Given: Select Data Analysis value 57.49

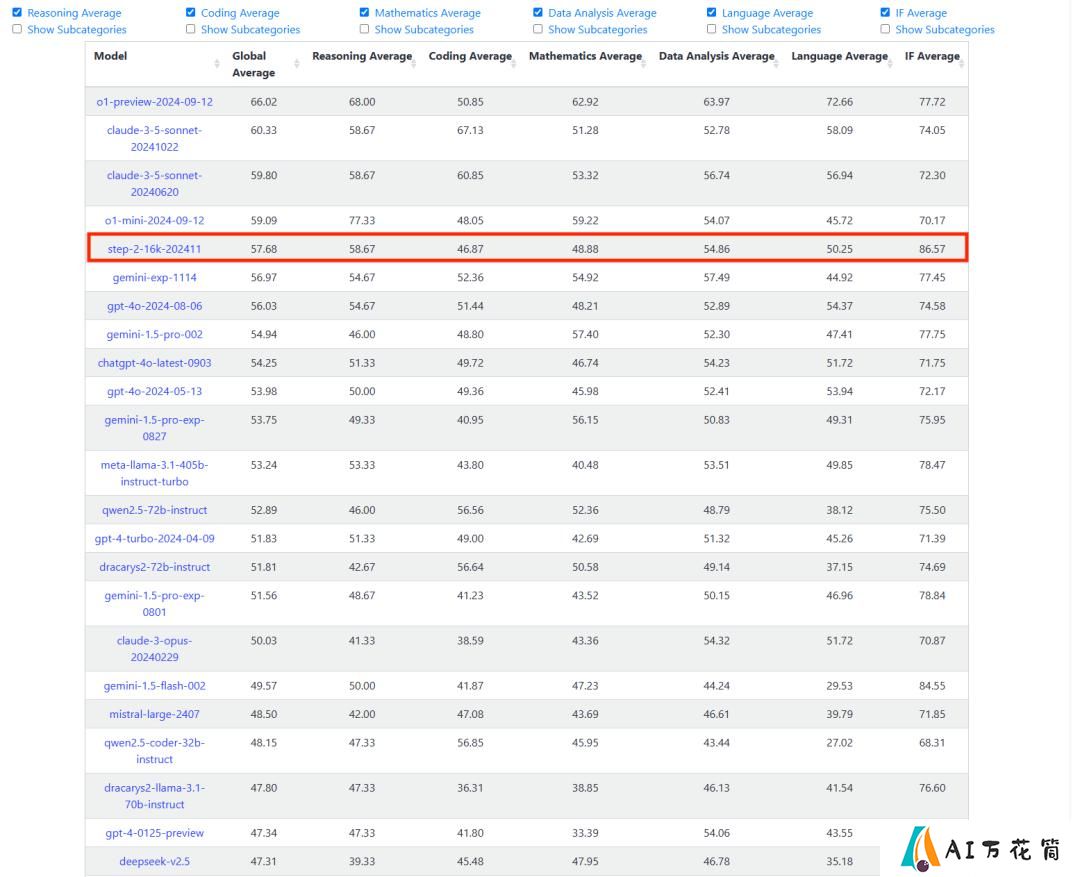Looking at the screenshot, I should click(x=716, y=278).
